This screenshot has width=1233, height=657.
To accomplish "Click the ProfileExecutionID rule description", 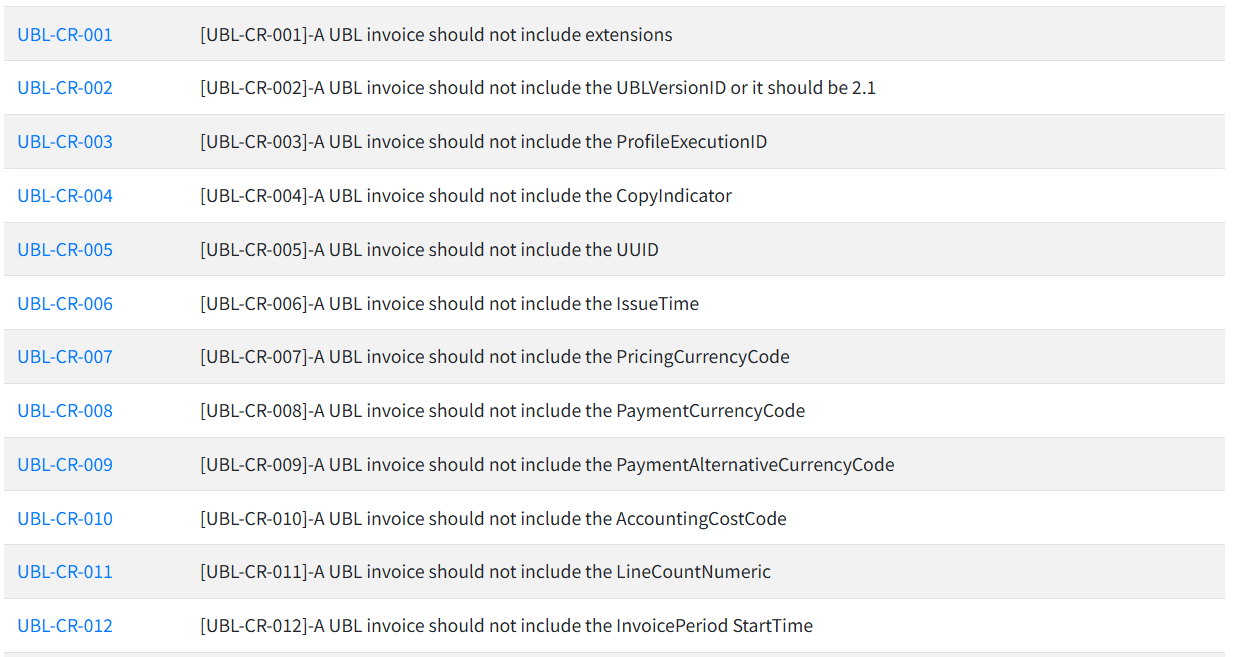I will pos(484,142).
